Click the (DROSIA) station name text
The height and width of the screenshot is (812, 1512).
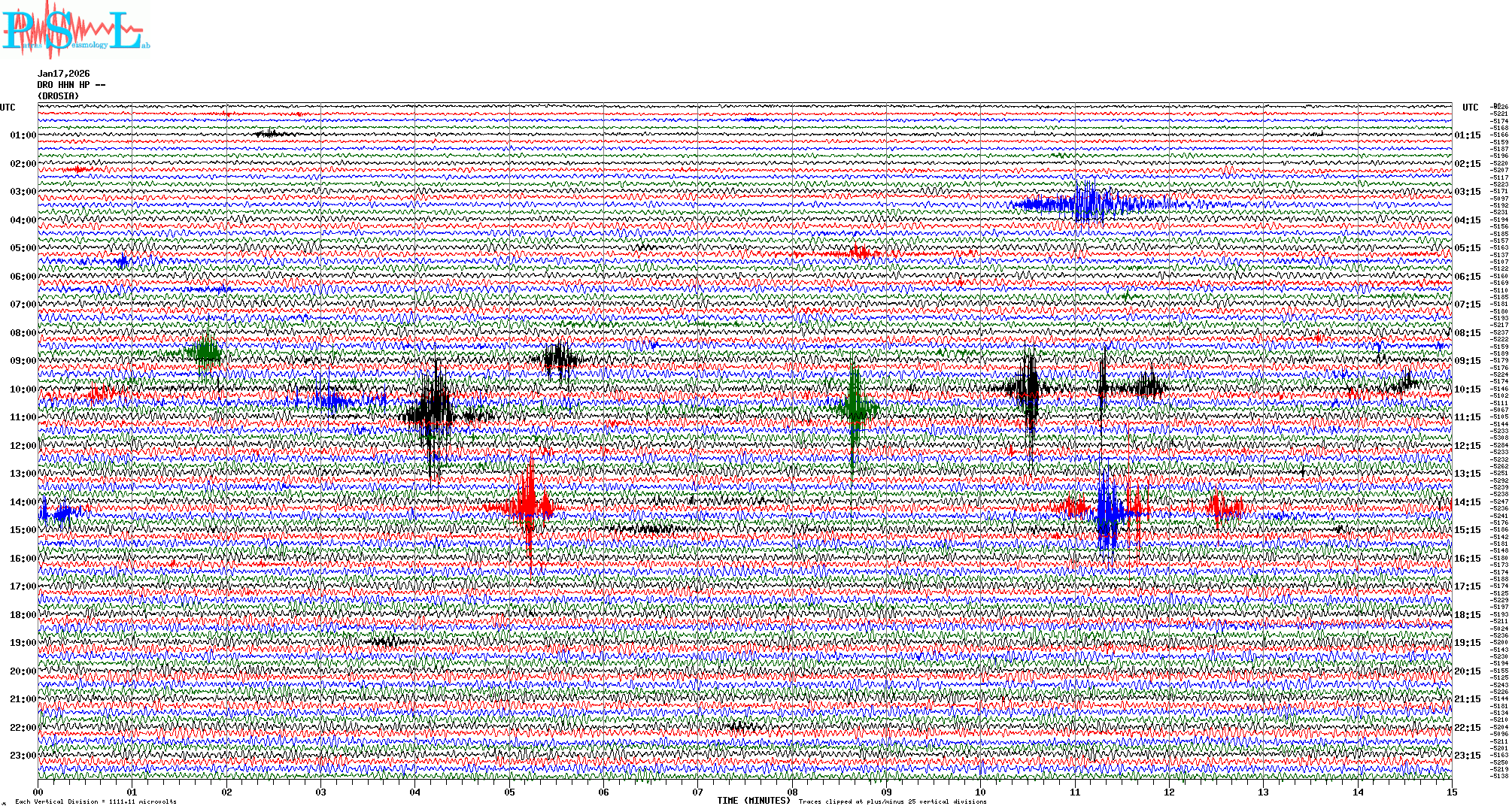58,96
